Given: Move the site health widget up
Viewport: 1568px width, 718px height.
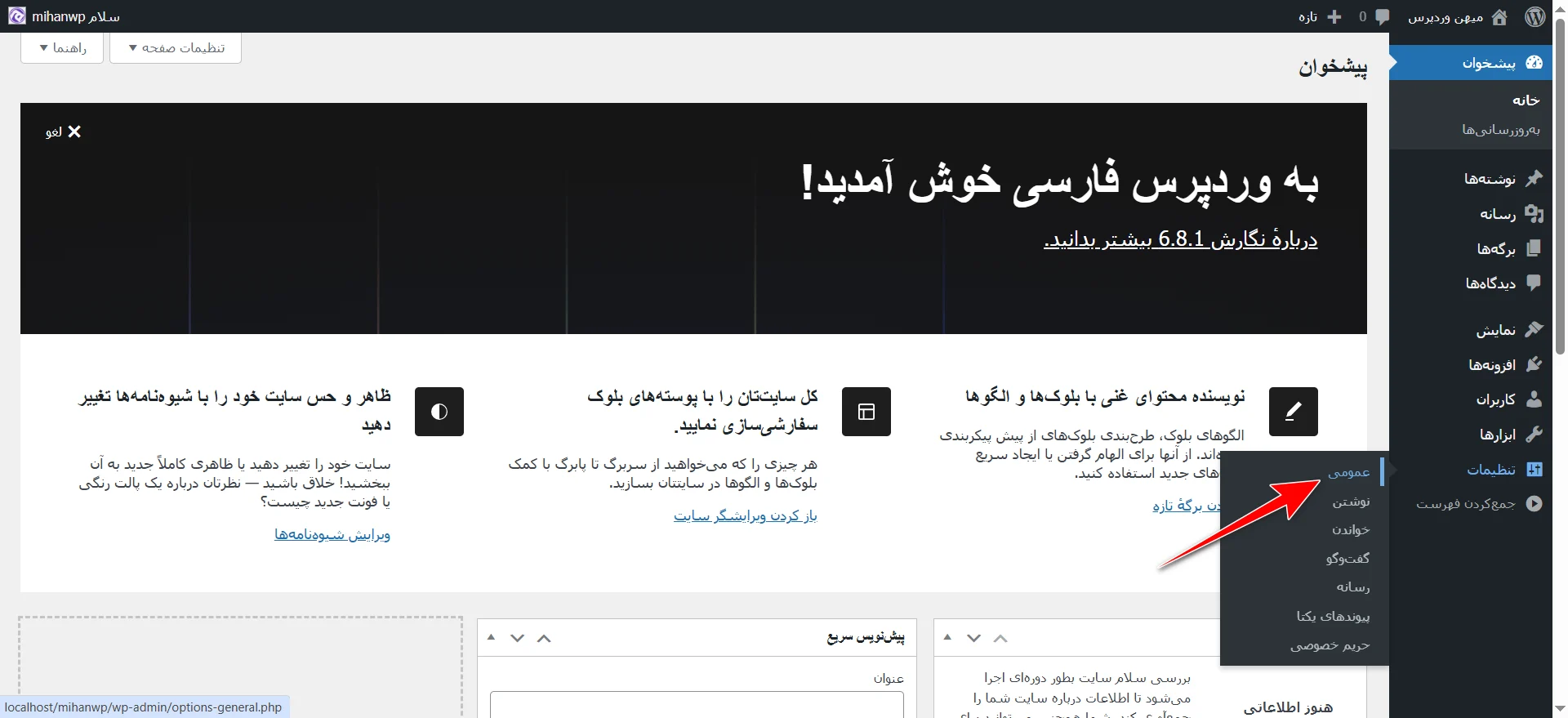Looking at the screenshot, I should pos(1000,638).
